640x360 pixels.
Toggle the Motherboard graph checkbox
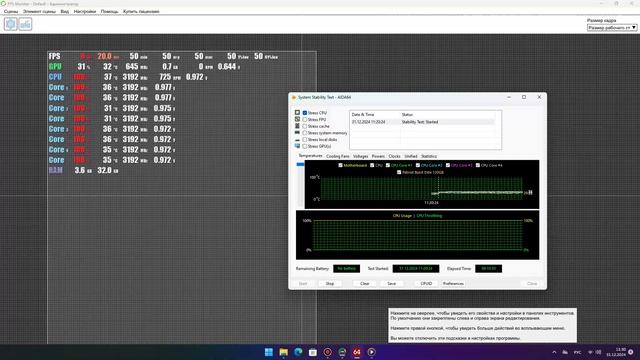[340, 165]
